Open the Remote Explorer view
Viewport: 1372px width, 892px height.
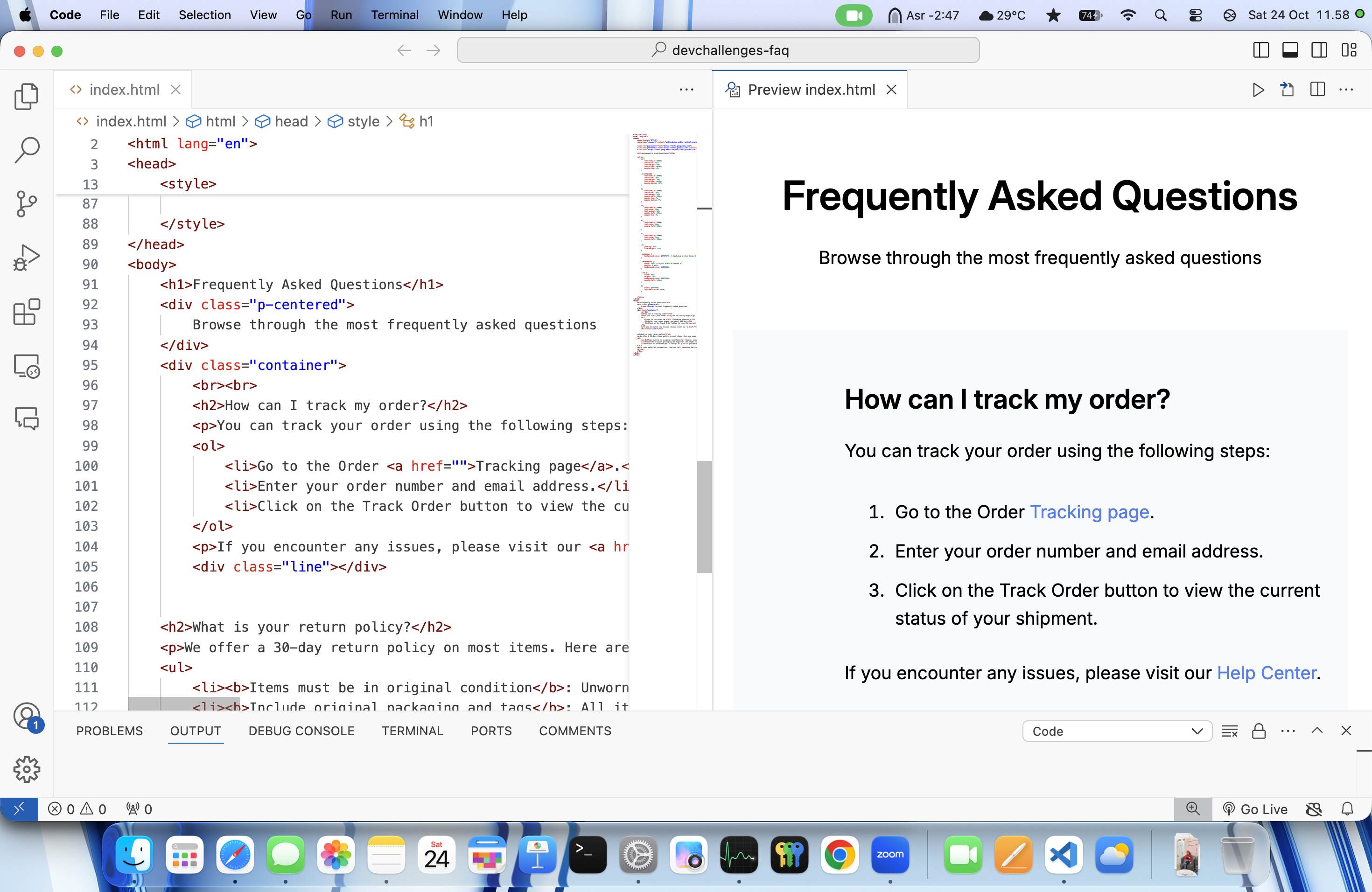click(x=27, y=366)
